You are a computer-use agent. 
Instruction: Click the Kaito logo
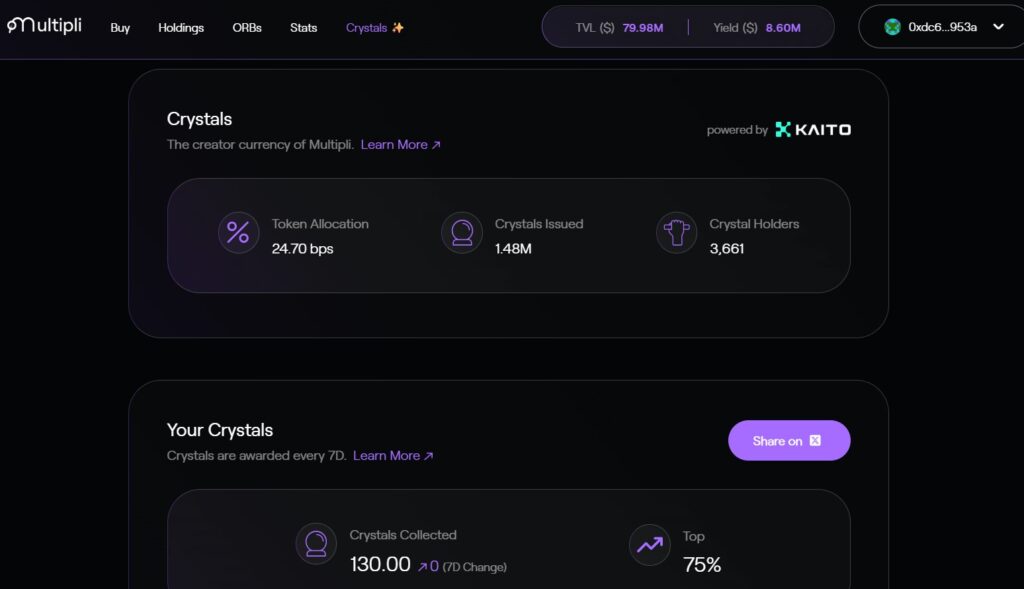[813, 129]
